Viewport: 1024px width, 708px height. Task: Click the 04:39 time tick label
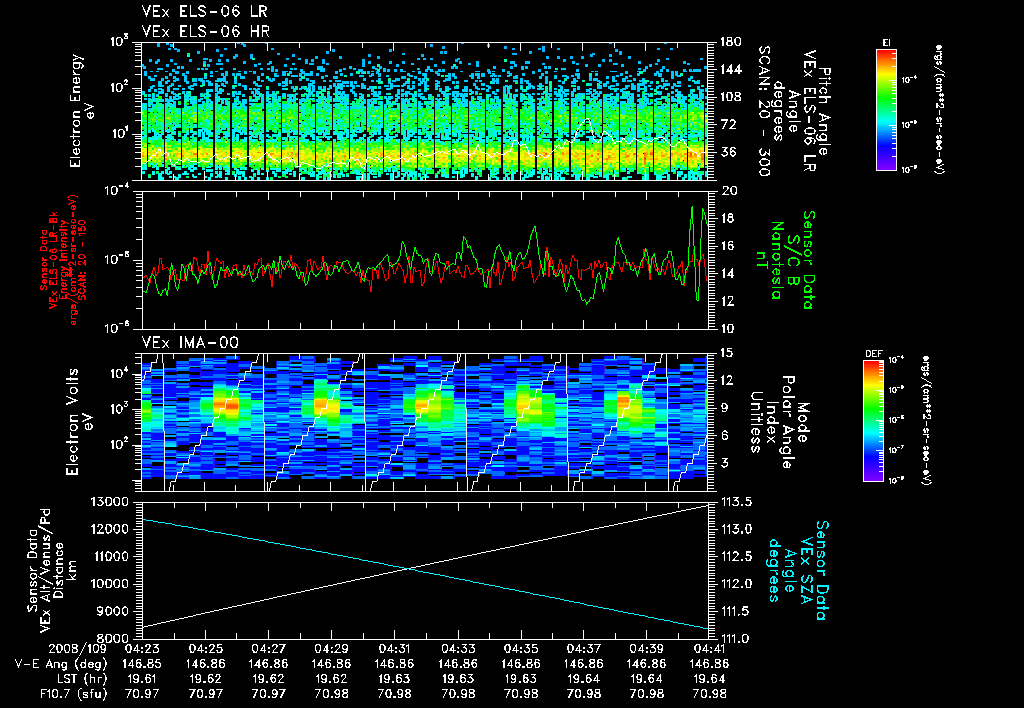[647, 649]
